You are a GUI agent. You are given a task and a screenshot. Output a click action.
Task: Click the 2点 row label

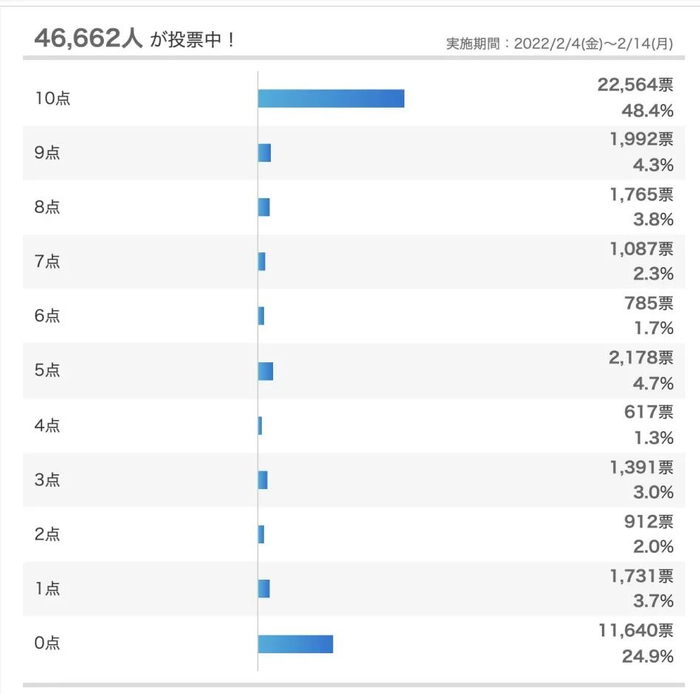click(47, 534)
